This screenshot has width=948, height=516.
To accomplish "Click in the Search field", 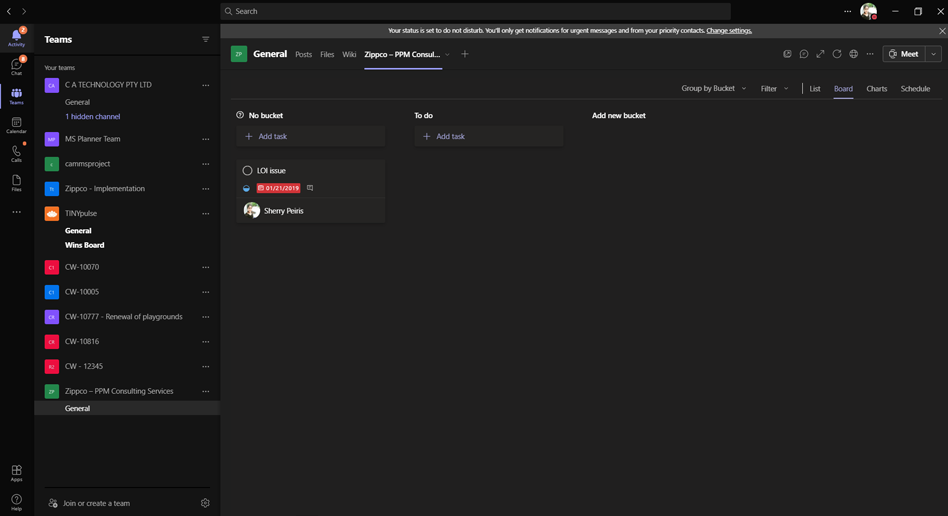I will pos(476,11).
